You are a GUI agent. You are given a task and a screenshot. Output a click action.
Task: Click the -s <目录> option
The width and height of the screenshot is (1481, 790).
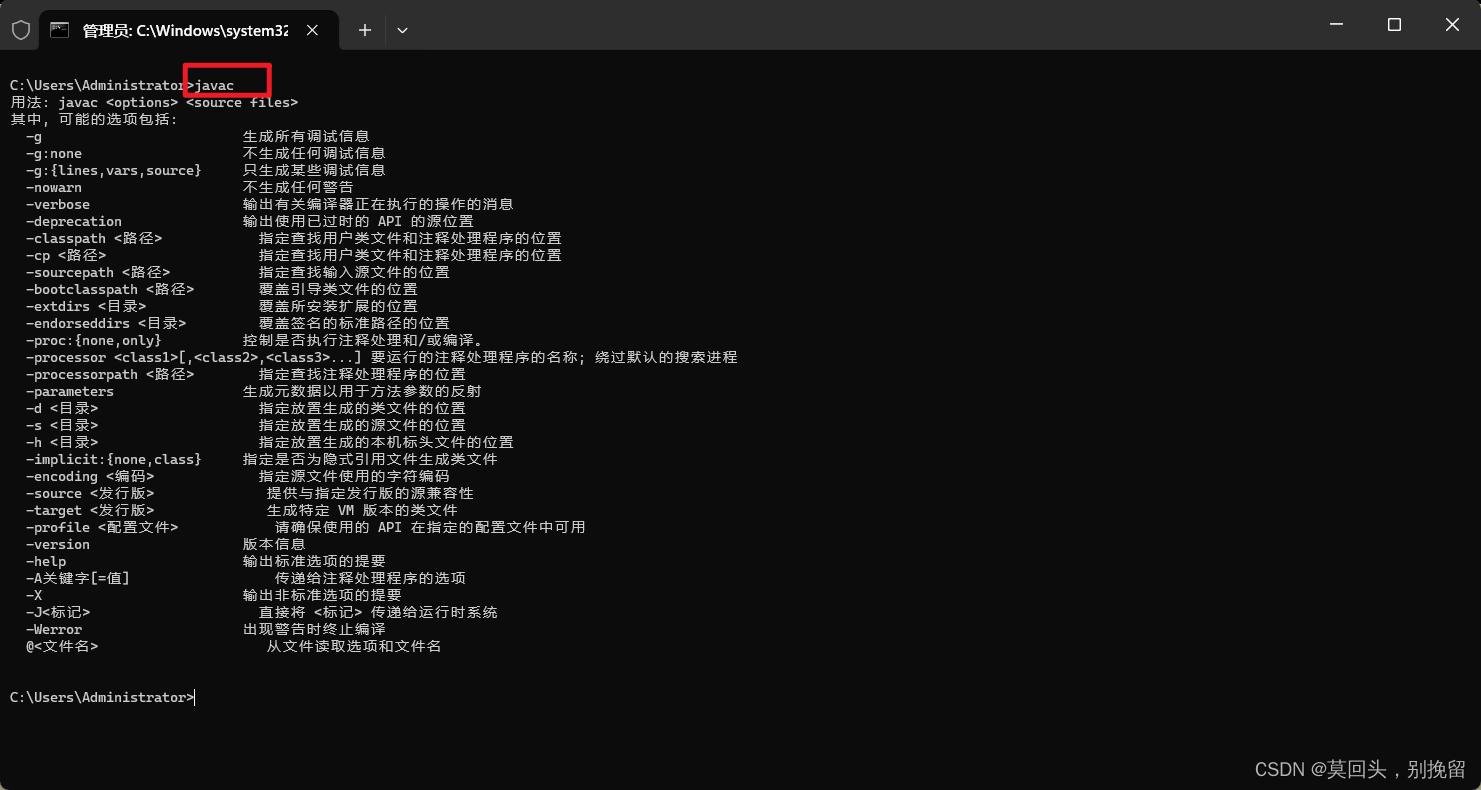(62, 426)
